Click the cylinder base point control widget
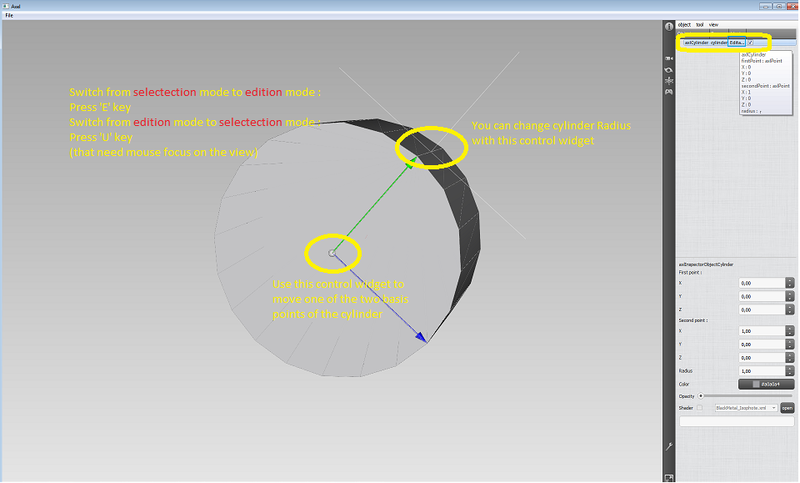 coord(332,253)
